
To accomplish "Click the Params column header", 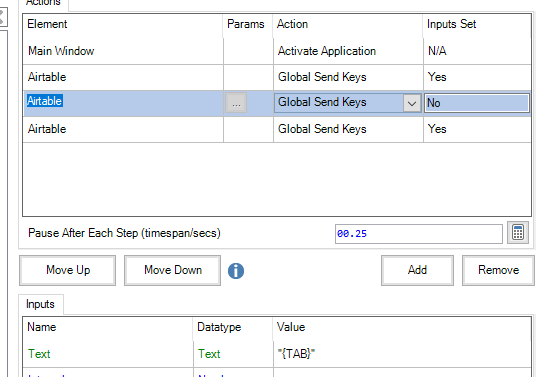I will (x=248, y=24).
